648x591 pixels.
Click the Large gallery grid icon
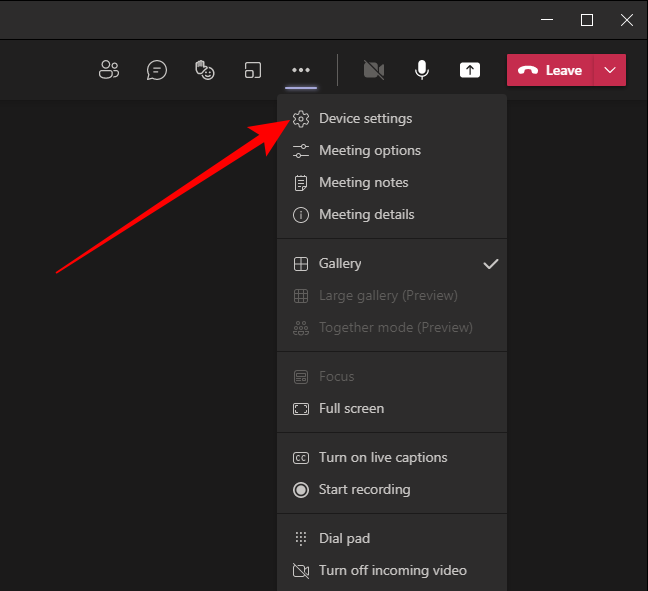coord(301,296)
